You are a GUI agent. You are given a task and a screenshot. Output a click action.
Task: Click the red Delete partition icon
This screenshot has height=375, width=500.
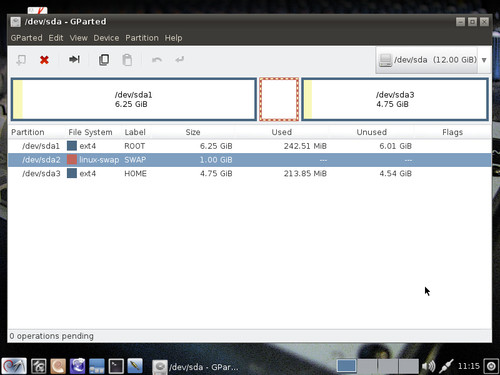(44, 60)
